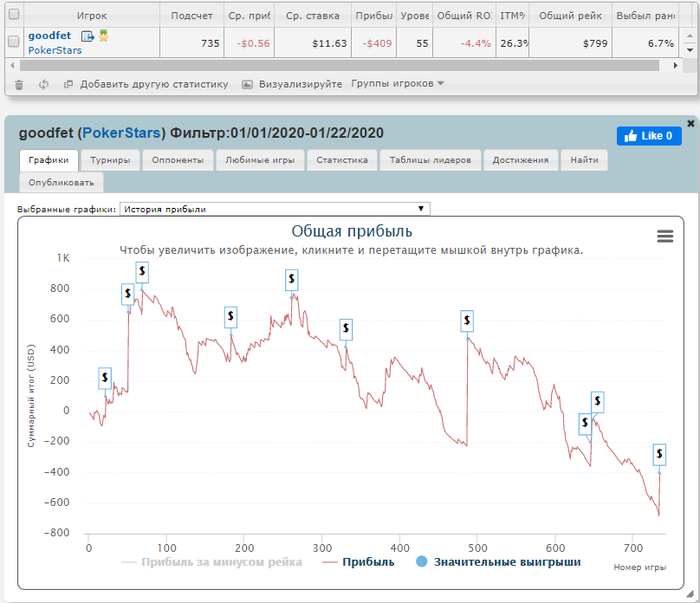Click the $ win marker near game 330
Image resolution: width=700 pixels, height=603 pixels.
tap(346, 329)
